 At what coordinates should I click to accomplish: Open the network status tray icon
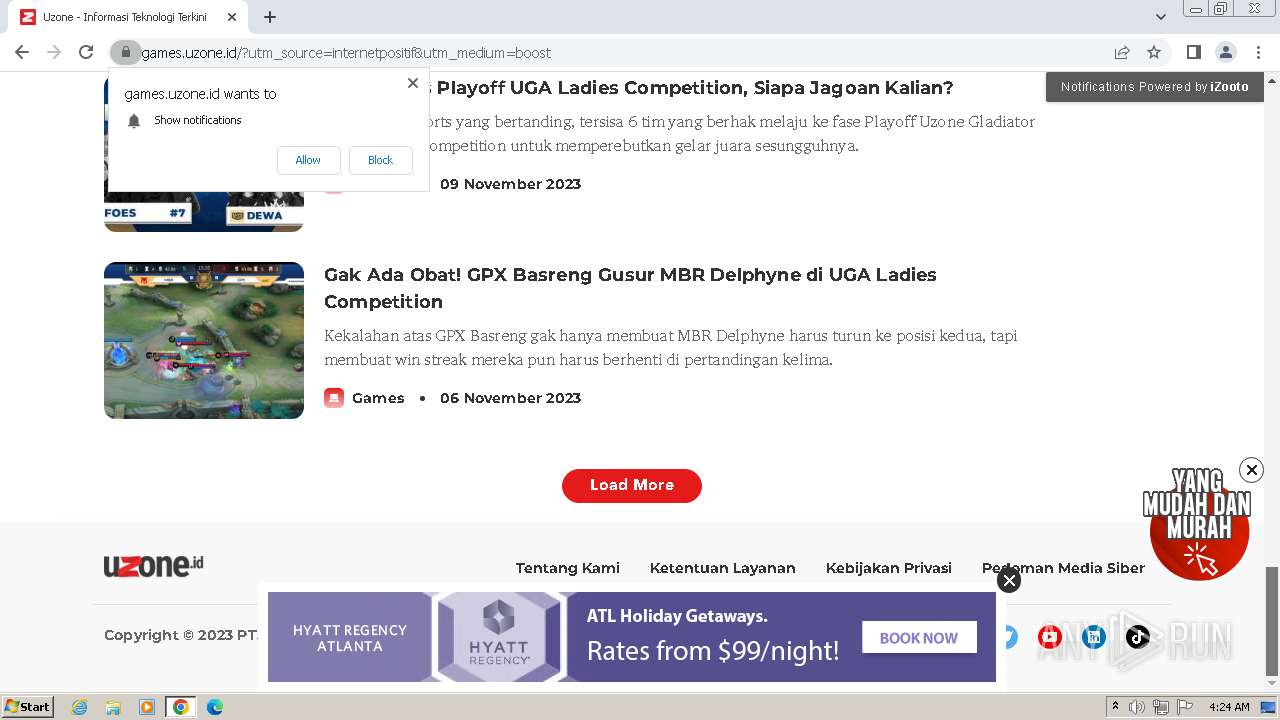click(1161, 707)
